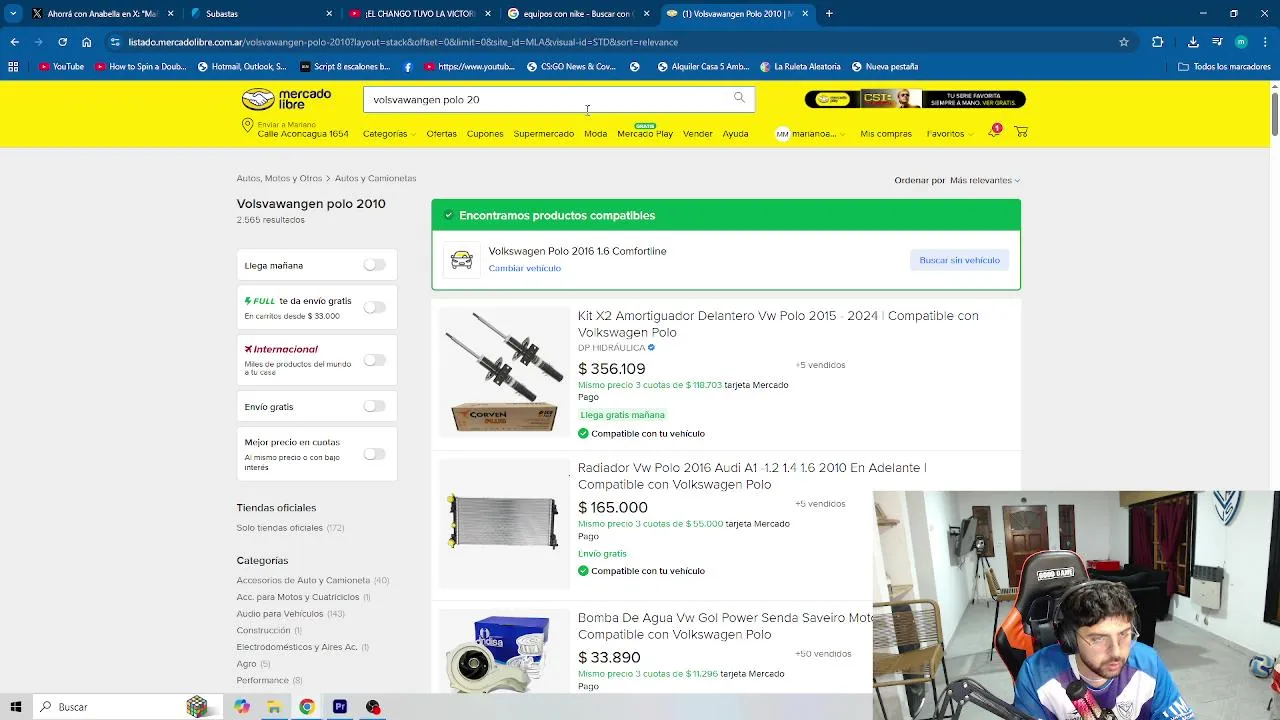Click the Cambiar vehículo link
Screen dimensions: 1280x720
[524, 268]
